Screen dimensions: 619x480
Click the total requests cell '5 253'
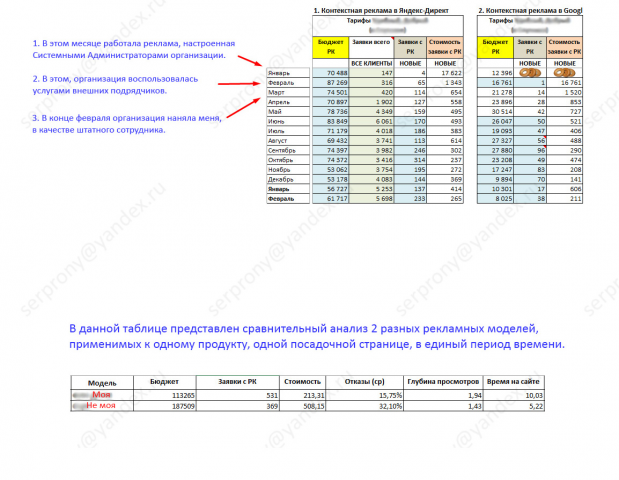click(371, 189)
